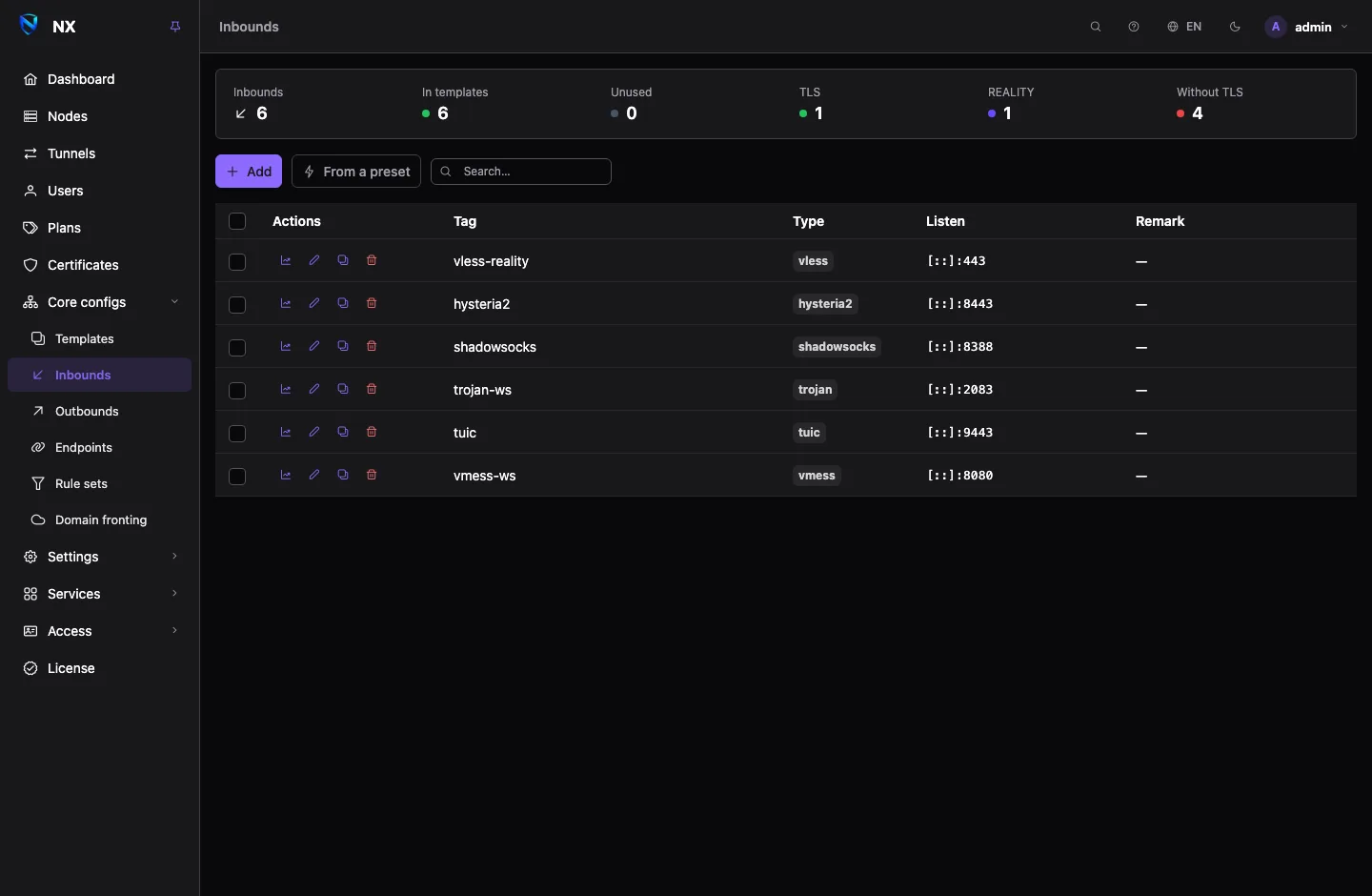Delete the hysteria2 inbound
Image resolution: width=1372 pixels, height=896 pixels.
click(x=372, y=303)
